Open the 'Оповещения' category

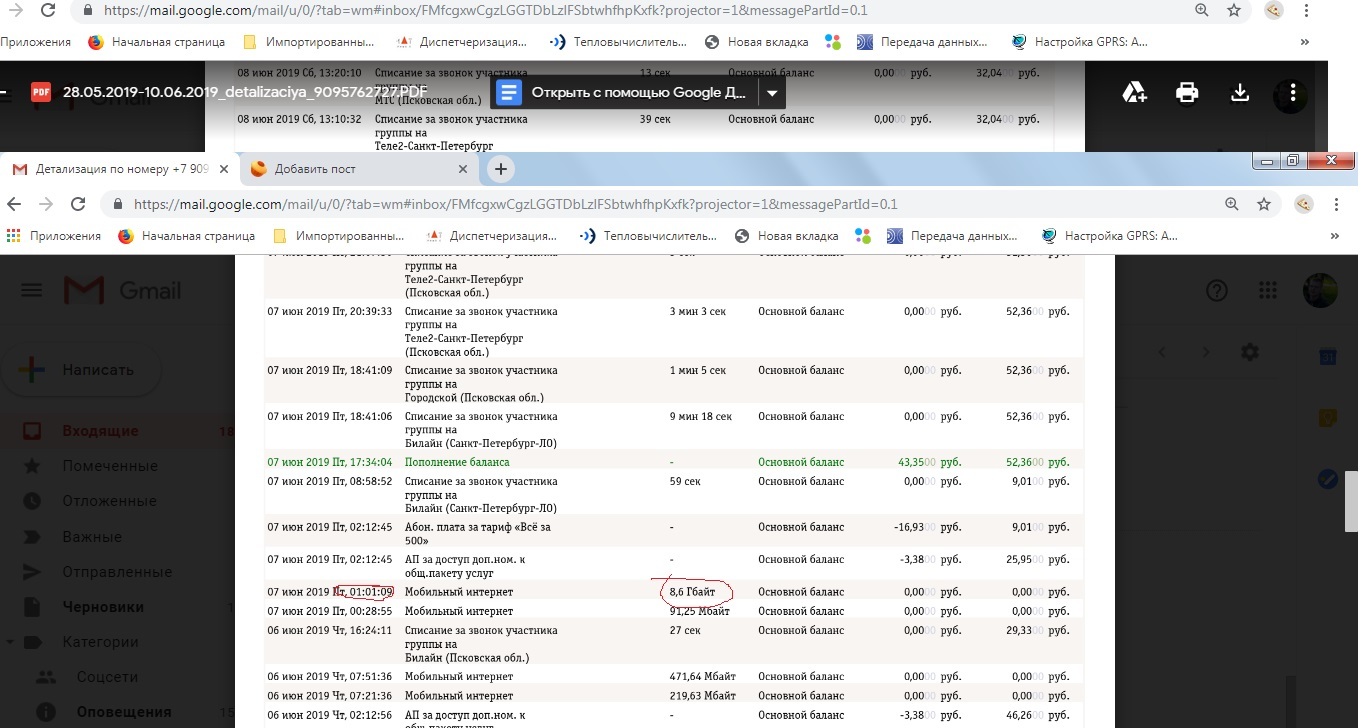coord(124,712)
